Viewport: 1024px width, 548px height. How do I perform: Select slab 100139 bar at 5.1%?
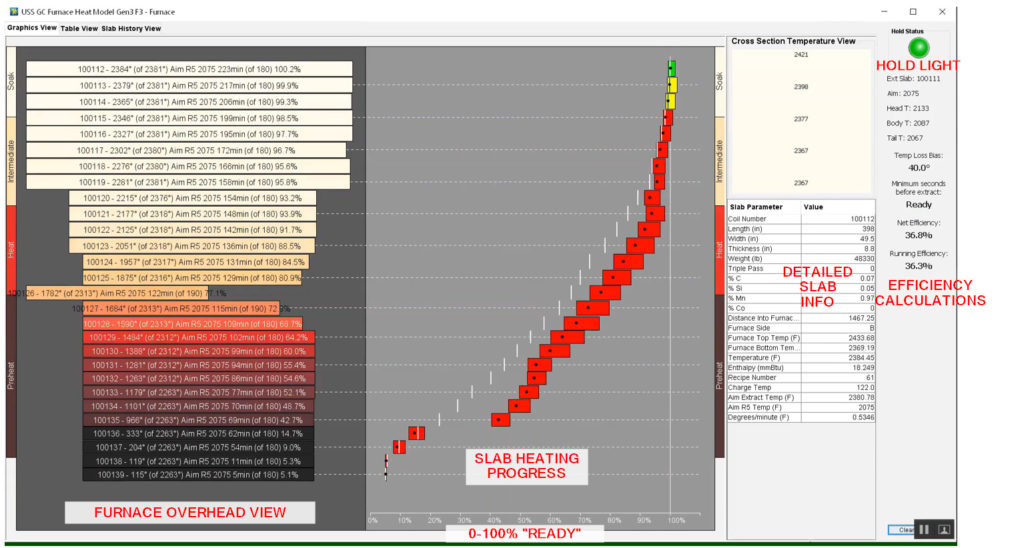199,475
